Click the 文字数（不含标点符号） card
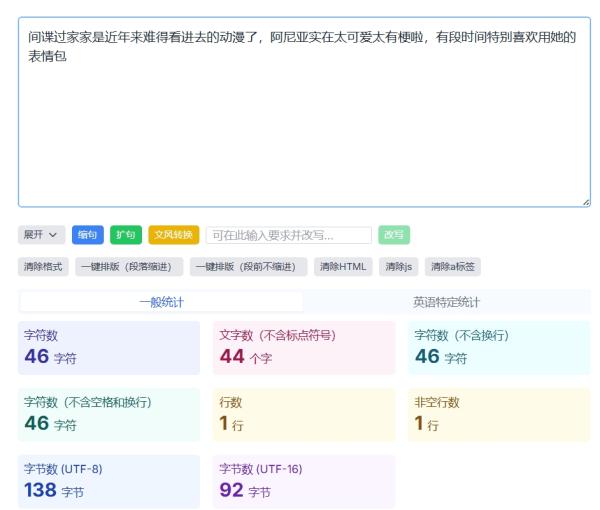Image resolution: width=600 pixels, height=510 pixels. 304,348
